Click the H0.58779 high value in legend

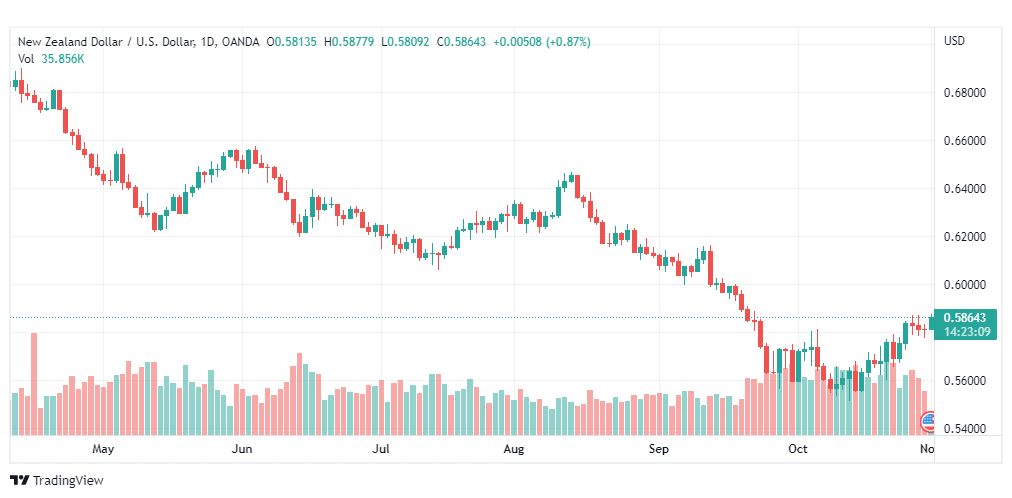coord(349,42)
